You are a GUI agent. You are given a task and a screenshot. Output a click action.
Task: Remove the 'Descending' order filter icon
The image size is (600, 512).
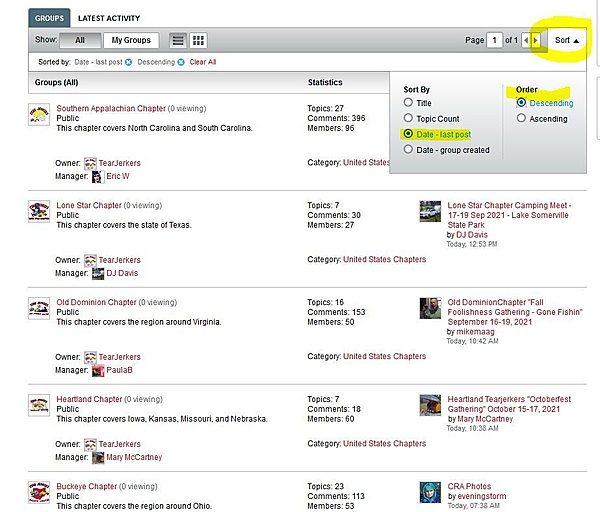[x=181, y=62]
